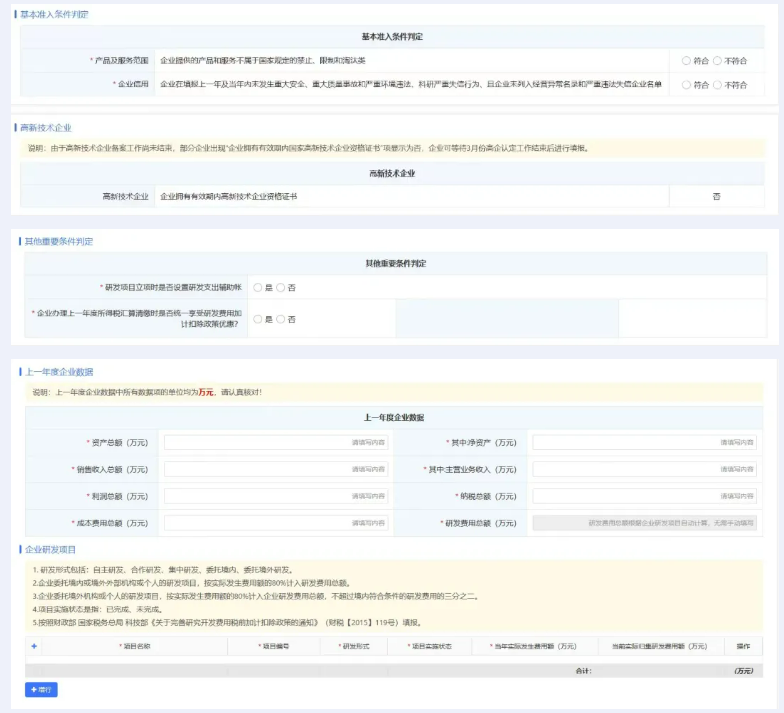Focus the 成本费用总额 input field
Viewport: 784px width, 713px height.
pos(276,522)
